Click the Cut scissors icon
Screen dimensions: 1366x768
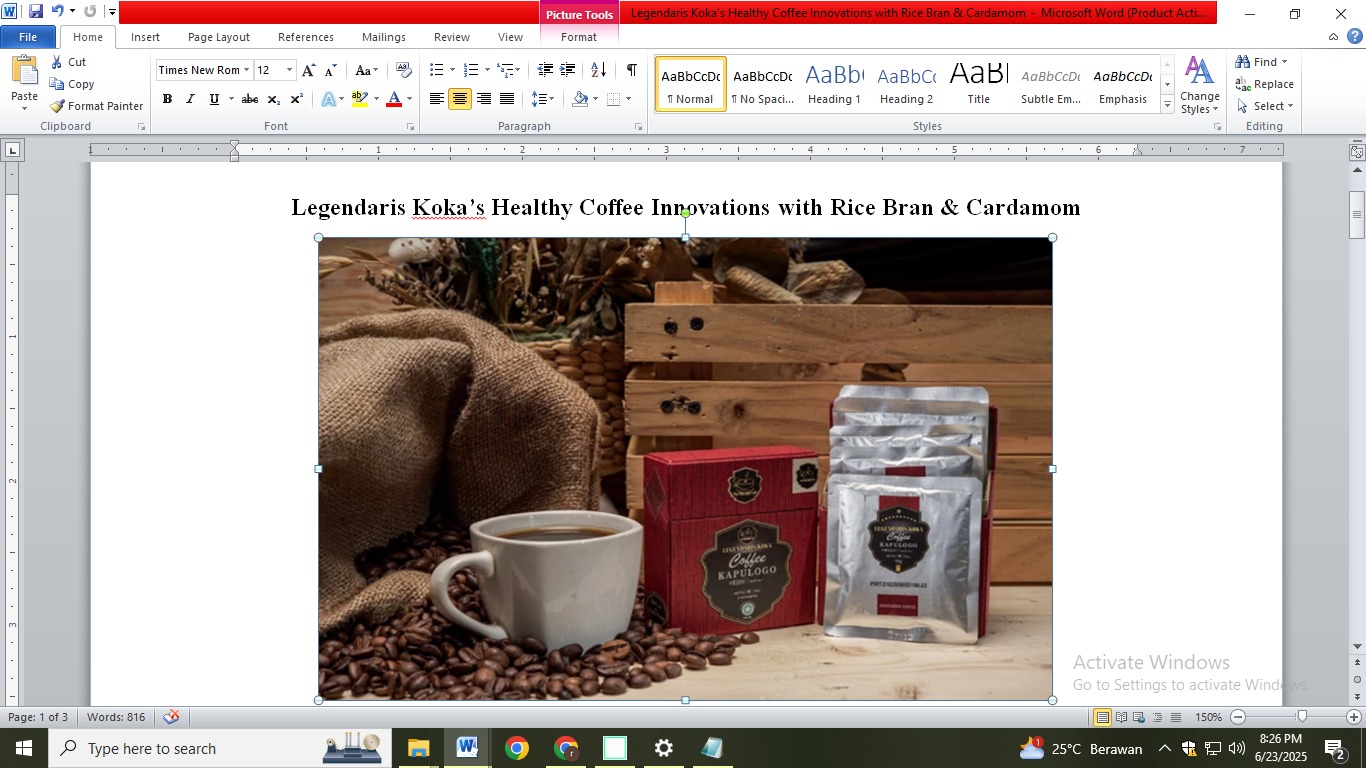57,62
